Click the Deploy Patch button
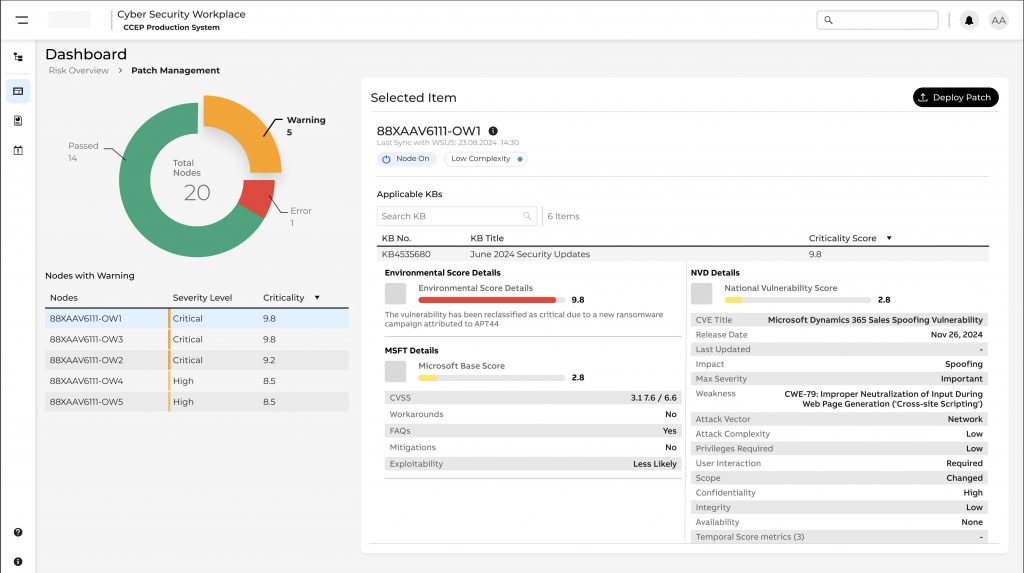 (x=954, y=97)
